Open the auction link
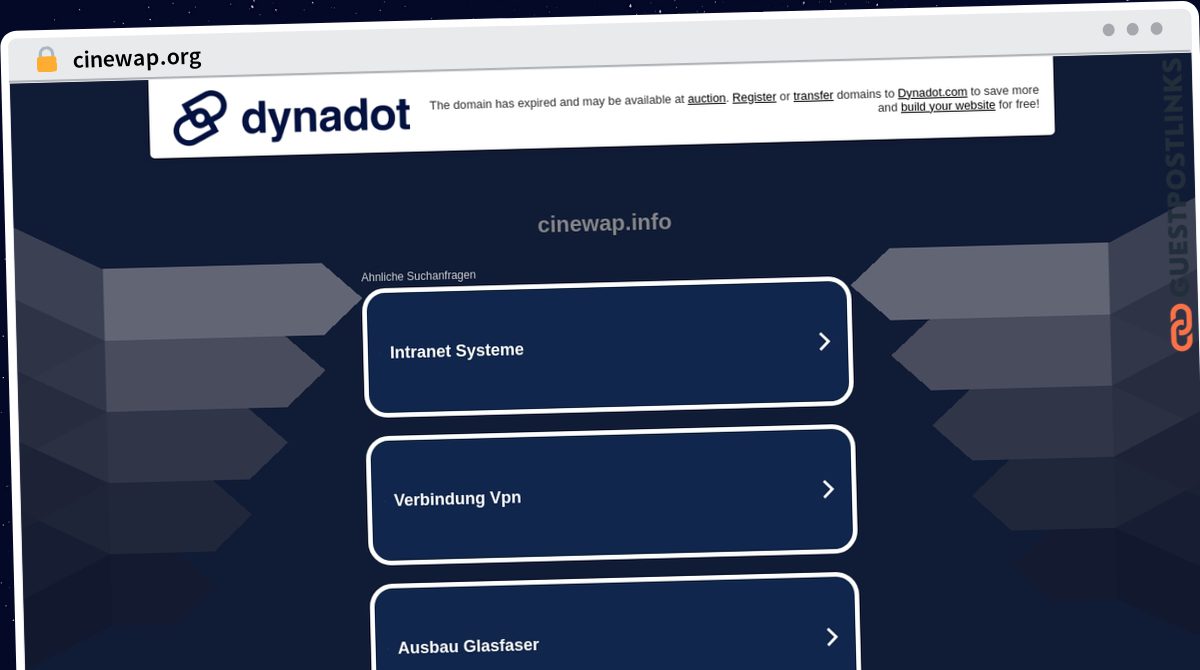 706,99
